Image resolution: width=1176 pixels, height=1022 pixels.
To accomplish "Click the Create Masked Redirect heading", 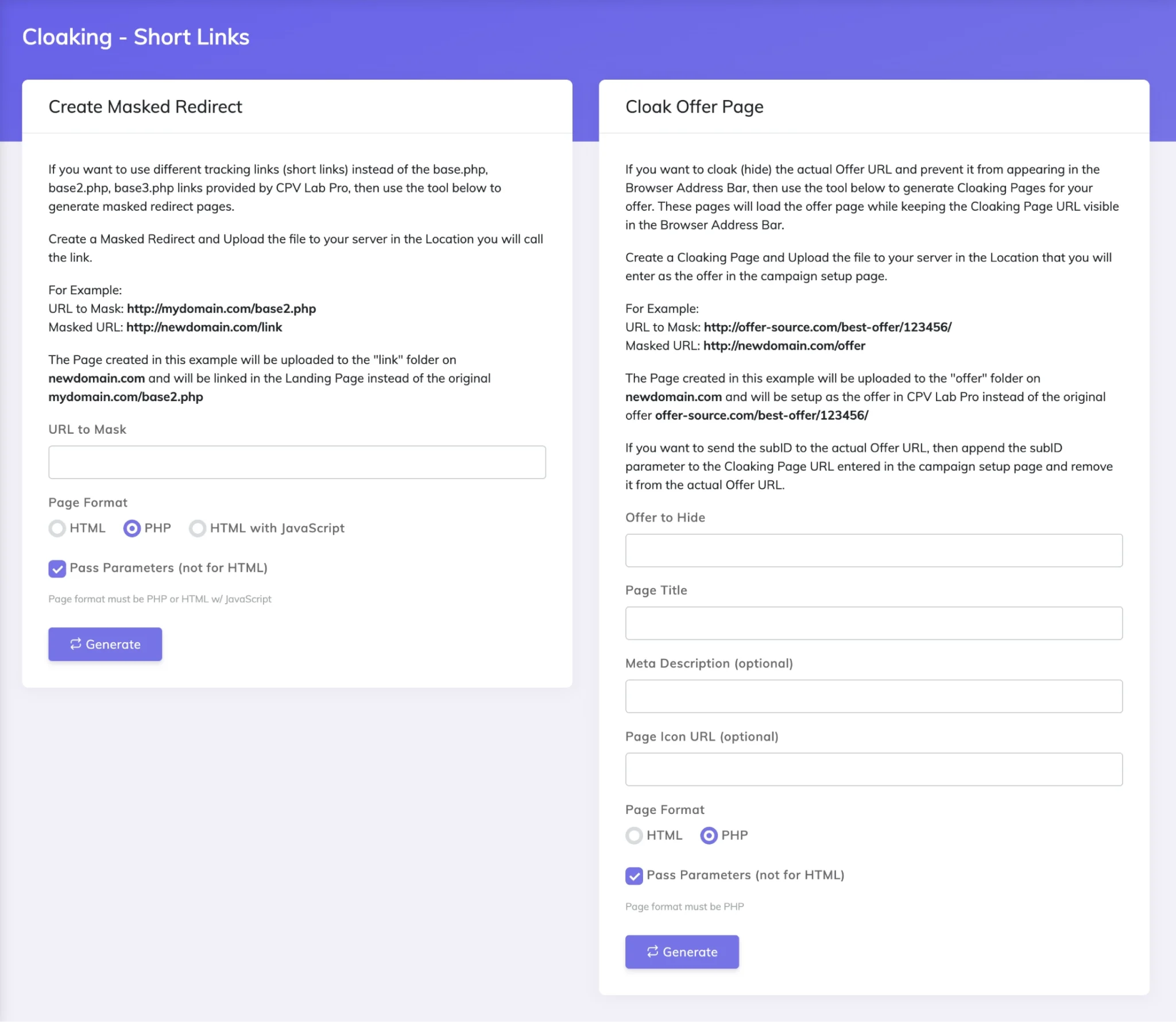I will (x=145, y=107).
